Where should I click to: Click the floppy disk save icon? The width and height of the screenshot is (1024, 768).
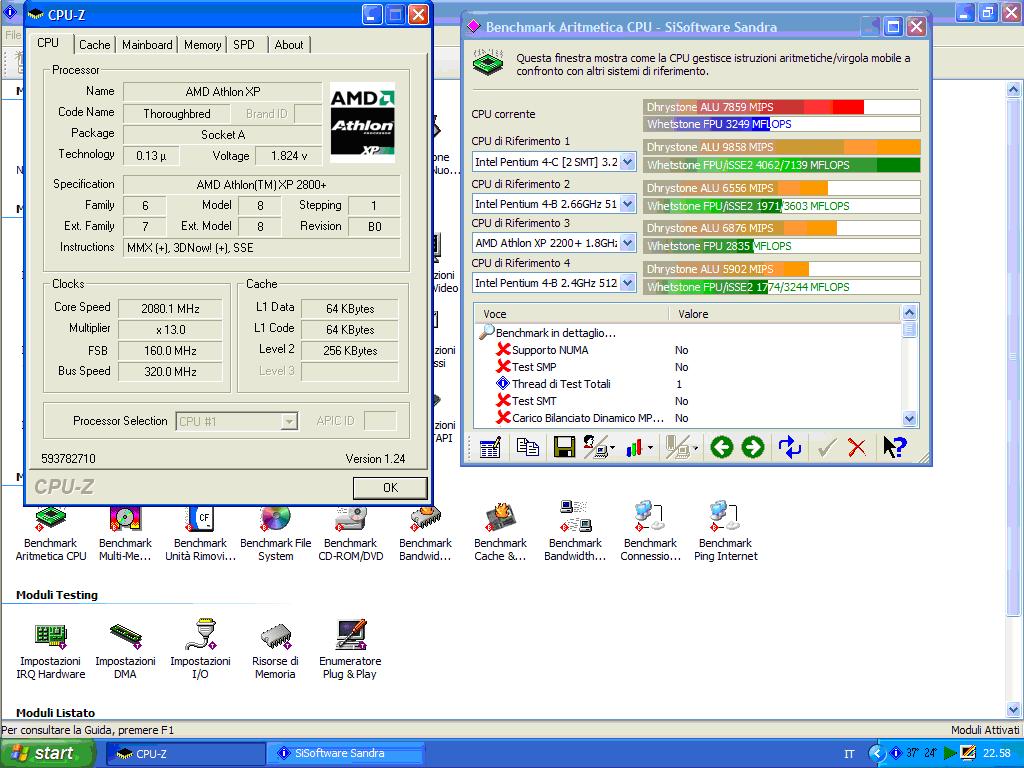tap(564, 447)
